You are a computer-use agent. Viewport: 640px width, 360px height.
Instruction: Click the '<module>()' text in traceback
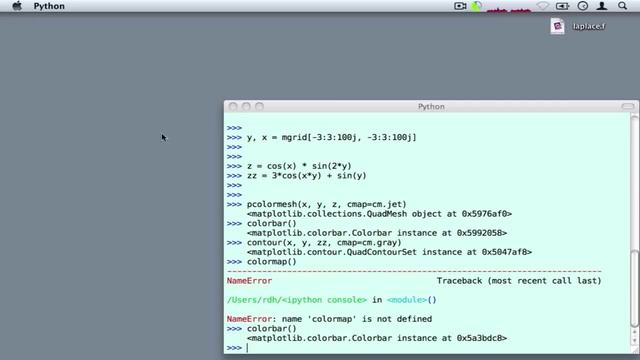[411, 300]
